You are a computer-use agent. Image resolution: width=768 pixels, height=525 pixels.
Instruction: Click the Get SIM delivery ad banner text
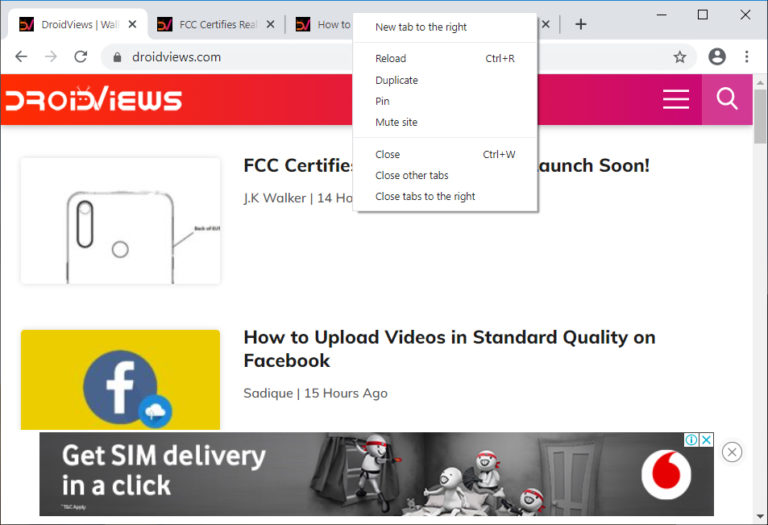(x=164, y=470)
